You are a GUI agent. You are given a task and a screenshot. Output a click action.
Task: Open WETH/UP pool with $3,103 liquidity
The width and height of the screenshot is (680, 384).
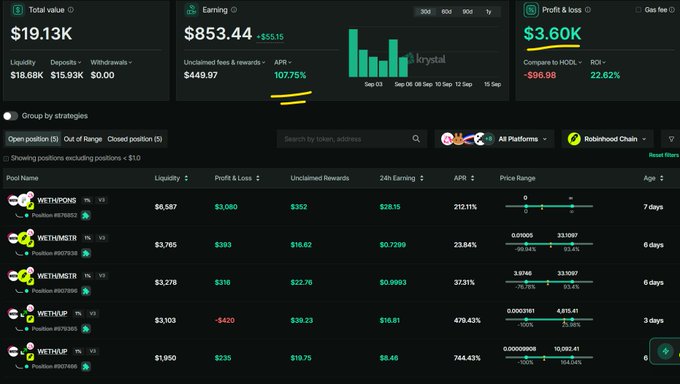click(52, 314)
